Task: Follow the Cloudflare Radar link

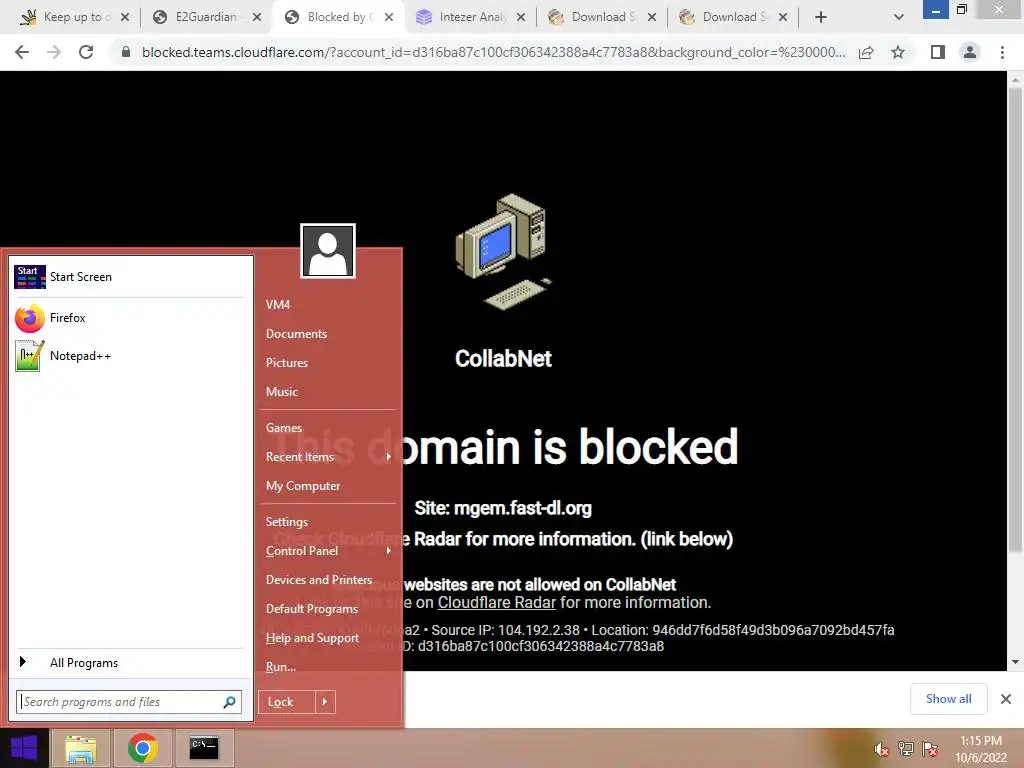Action: 496,602
